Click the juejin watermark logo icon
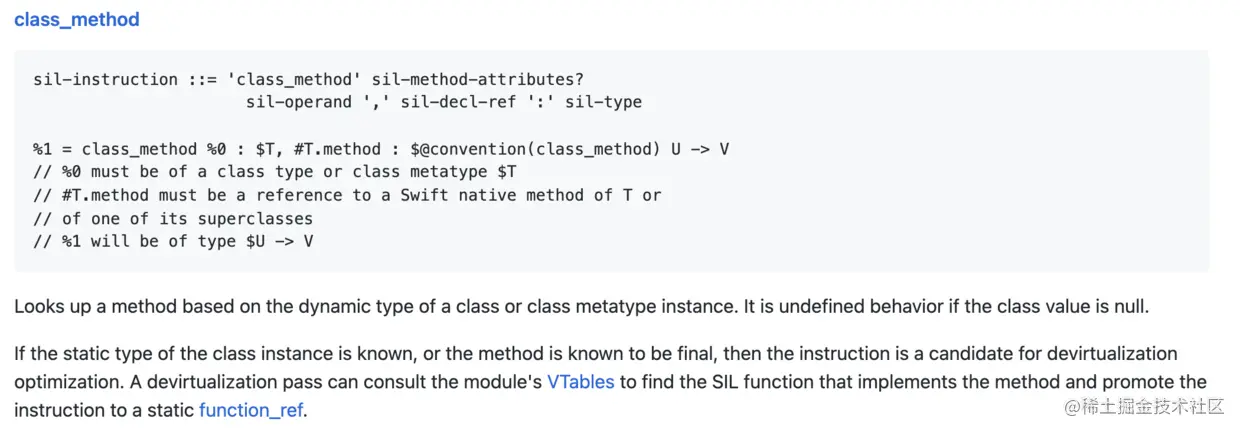Viewport: 1240px width, 432px height. [x=1073, y=406]
